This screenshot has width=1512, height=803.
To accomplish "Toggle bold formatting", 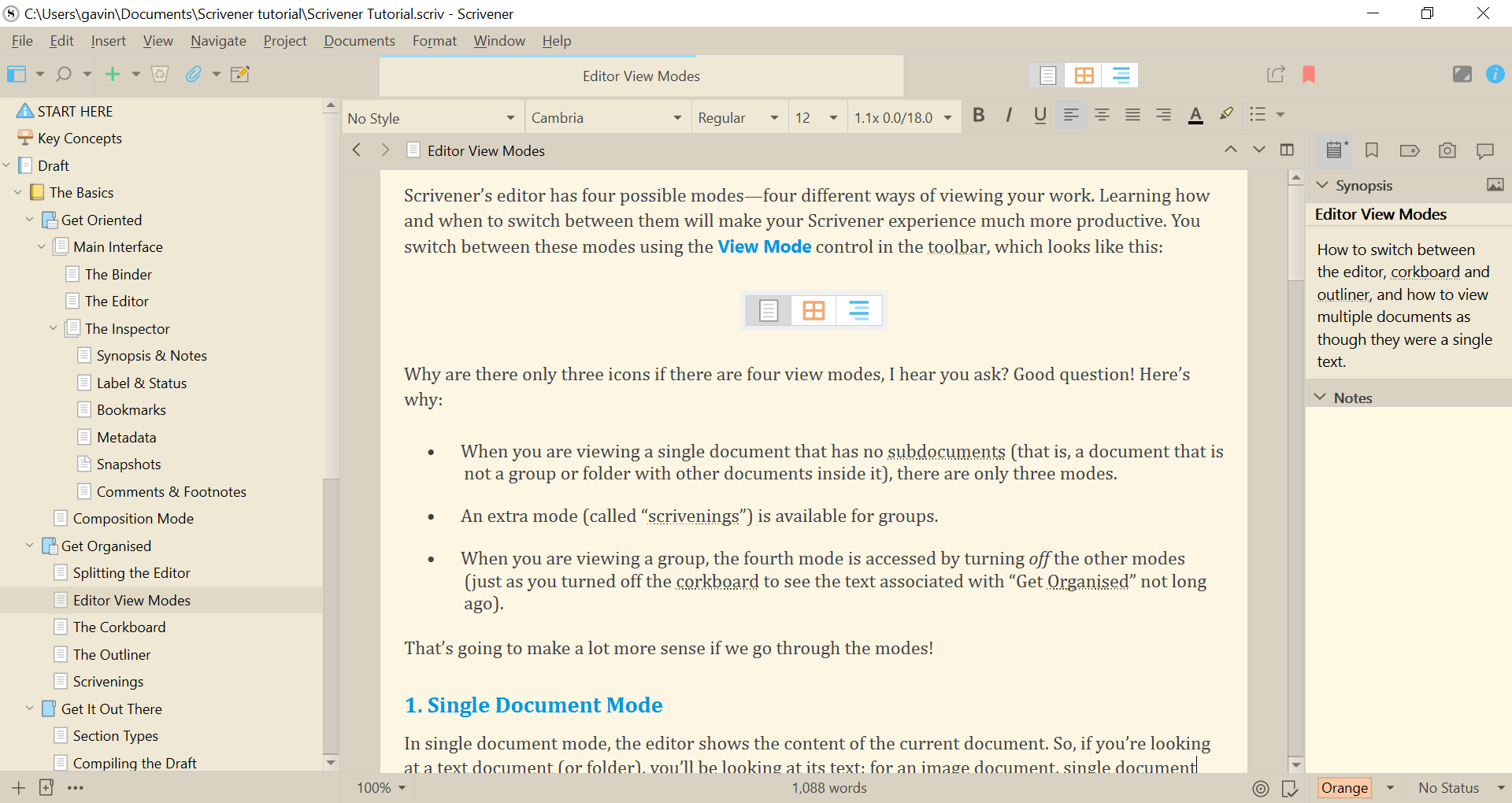I will click(x=979, y=115).
